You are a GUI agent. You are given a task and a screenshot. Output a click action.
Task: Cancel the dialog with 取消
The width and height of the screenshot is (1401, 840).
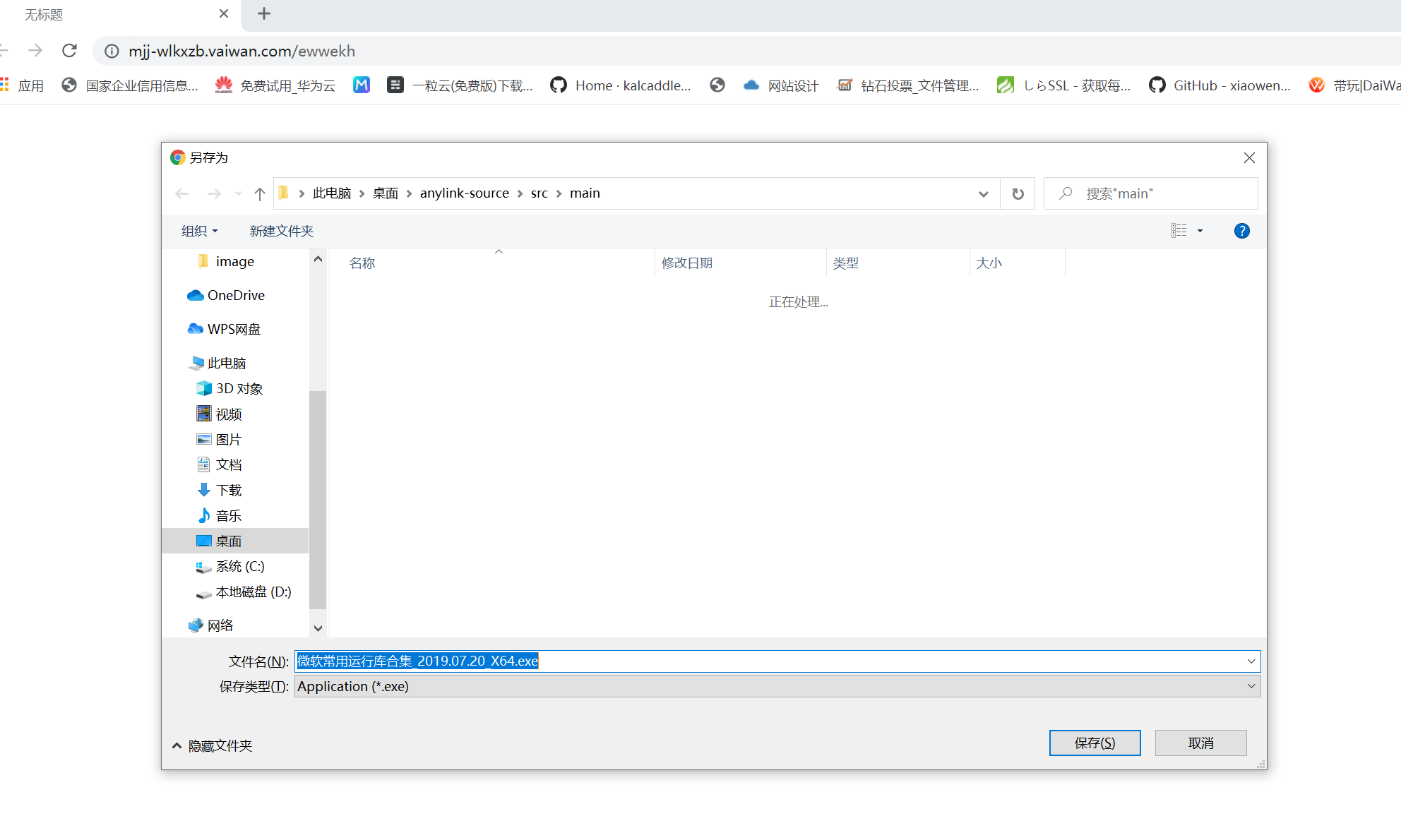1200,743
